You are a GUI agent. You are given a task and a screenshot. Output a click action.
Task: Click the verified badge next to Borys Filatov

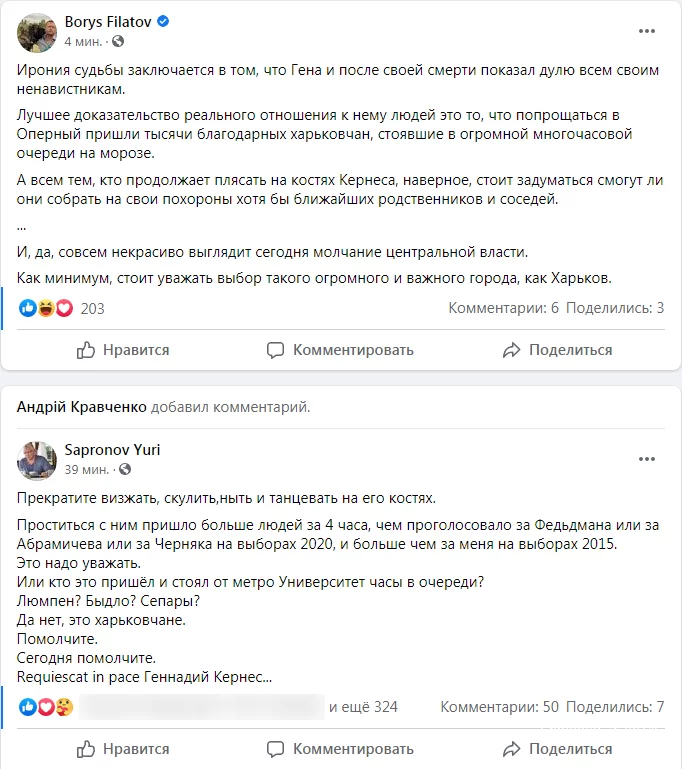(163, 21)
